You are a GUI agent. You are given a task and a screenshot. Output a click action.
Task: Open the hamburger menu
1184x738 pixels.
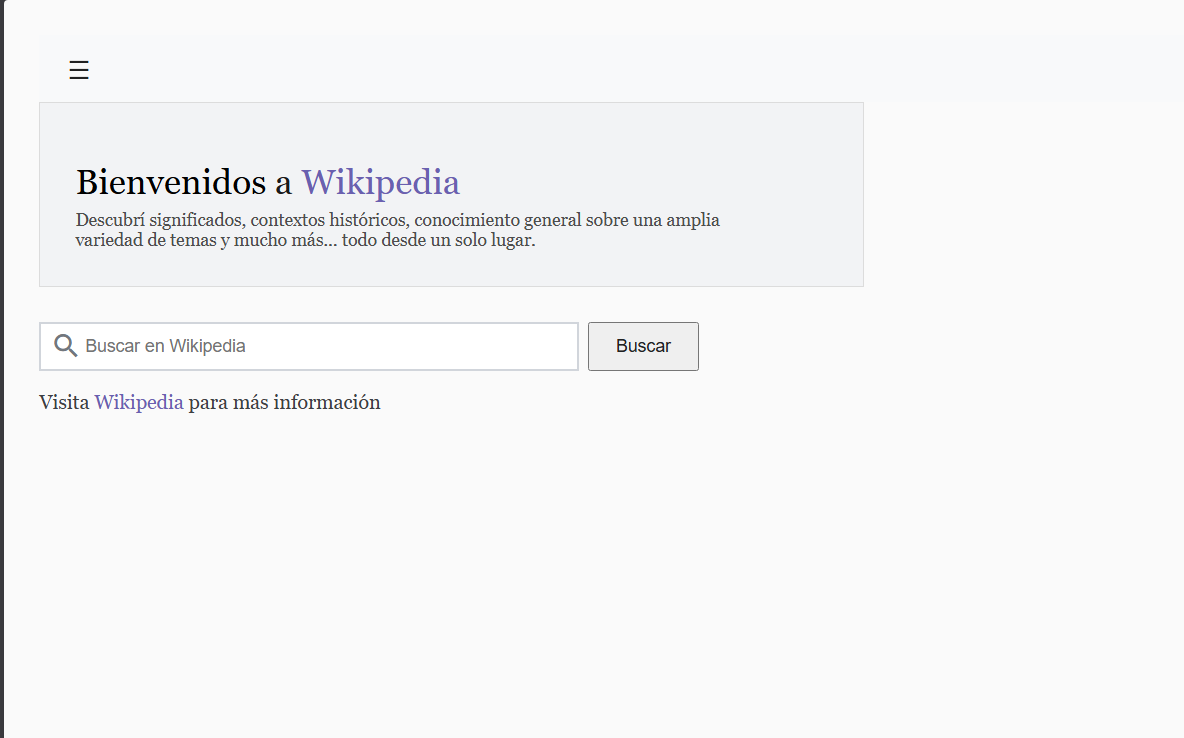tap(79, 70)
